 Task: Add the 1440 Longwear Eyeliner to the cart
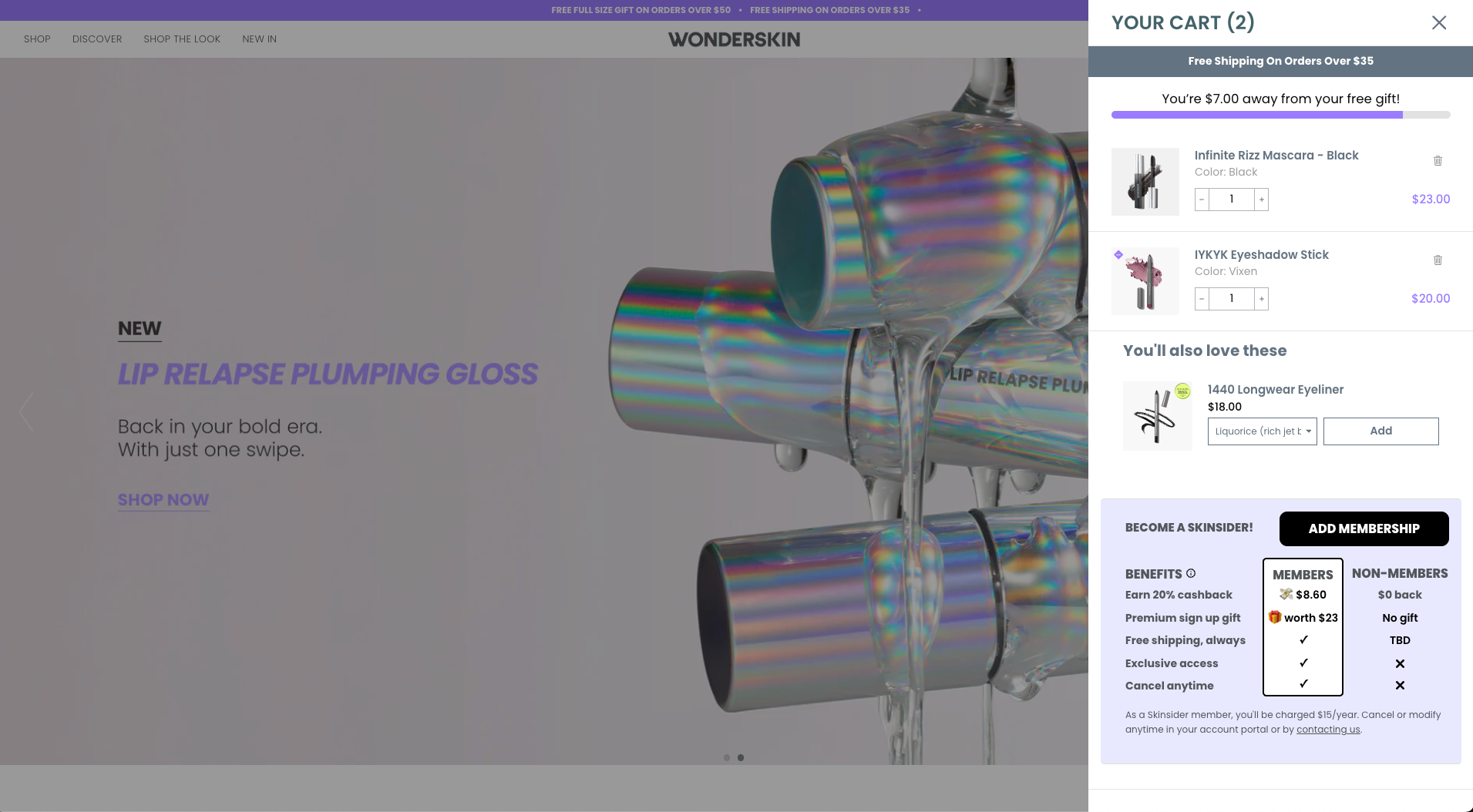[1381, 431]
